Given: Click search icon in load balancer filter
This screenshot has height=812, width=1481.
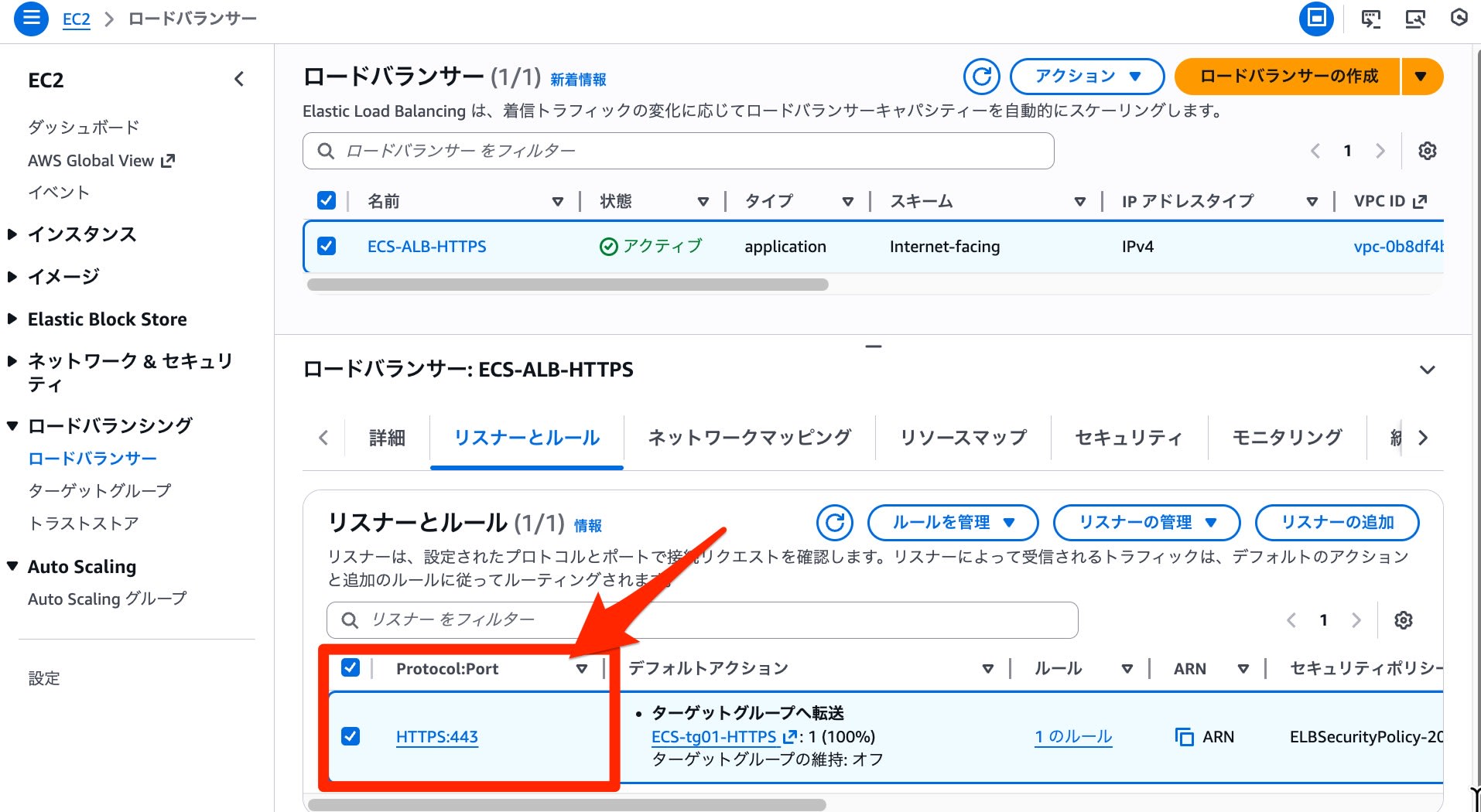Looking at the screenshot, I should pos(326,151).
